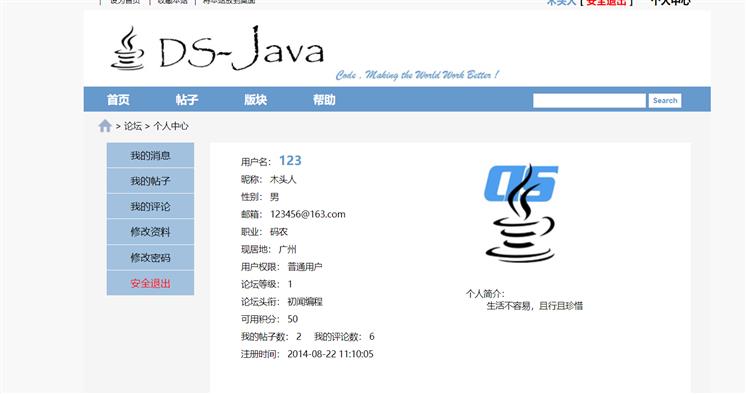Click the DS-Java logo in the header
The height and width of the screenshot is (394, 746).
coord(217,49)
